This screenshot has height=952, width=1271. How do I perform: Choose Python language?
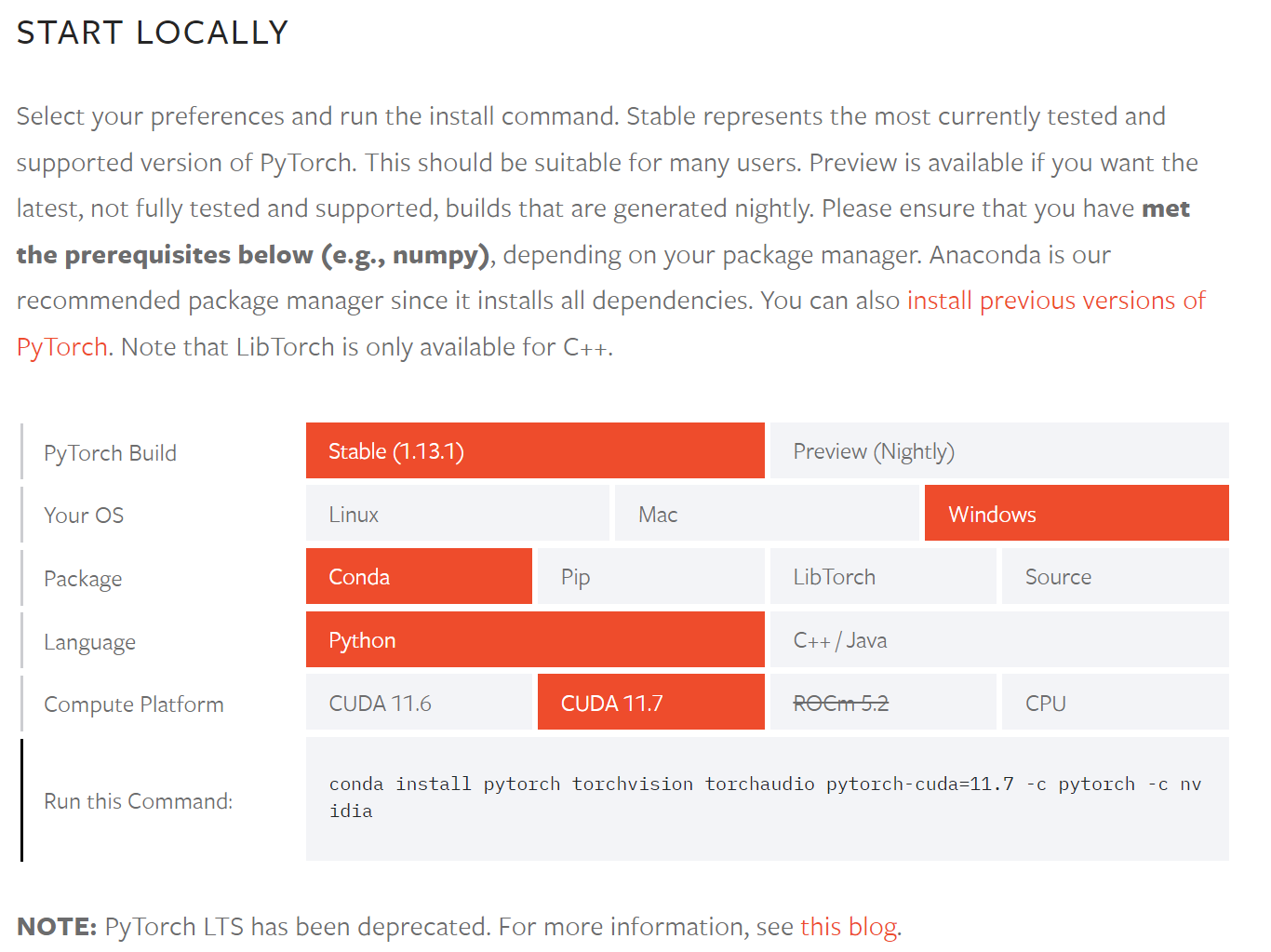(535, 640)
